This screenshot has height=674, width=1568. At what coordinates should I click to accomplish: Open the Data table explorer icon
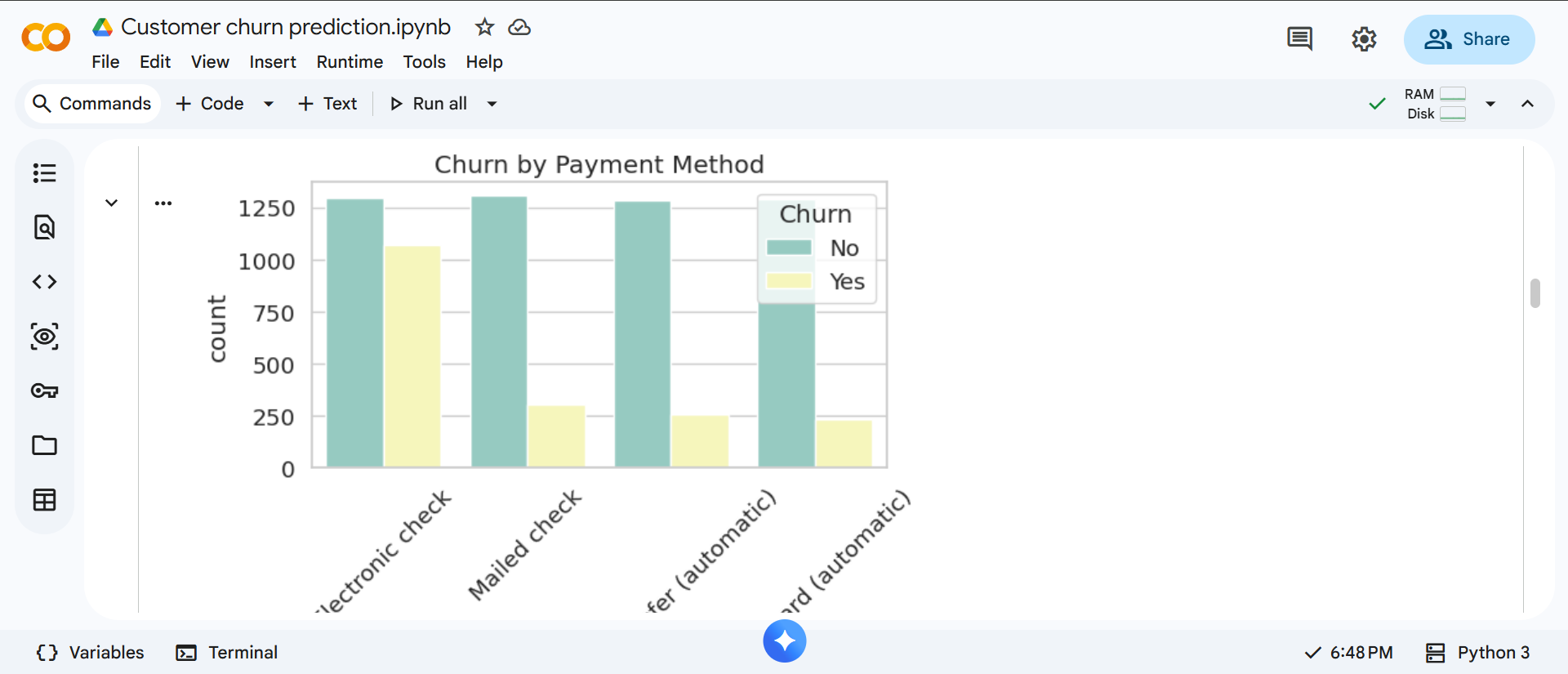44,500
